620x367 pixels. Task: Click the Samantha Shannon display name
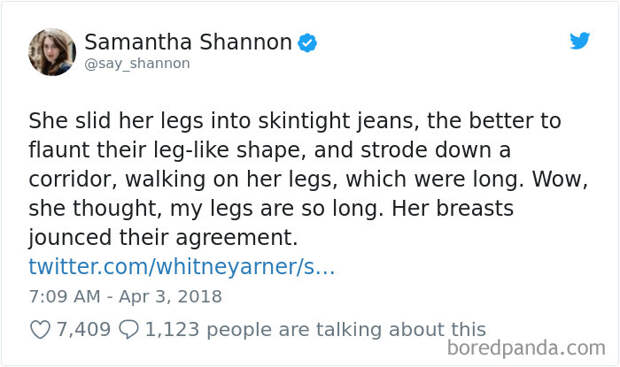188,42
